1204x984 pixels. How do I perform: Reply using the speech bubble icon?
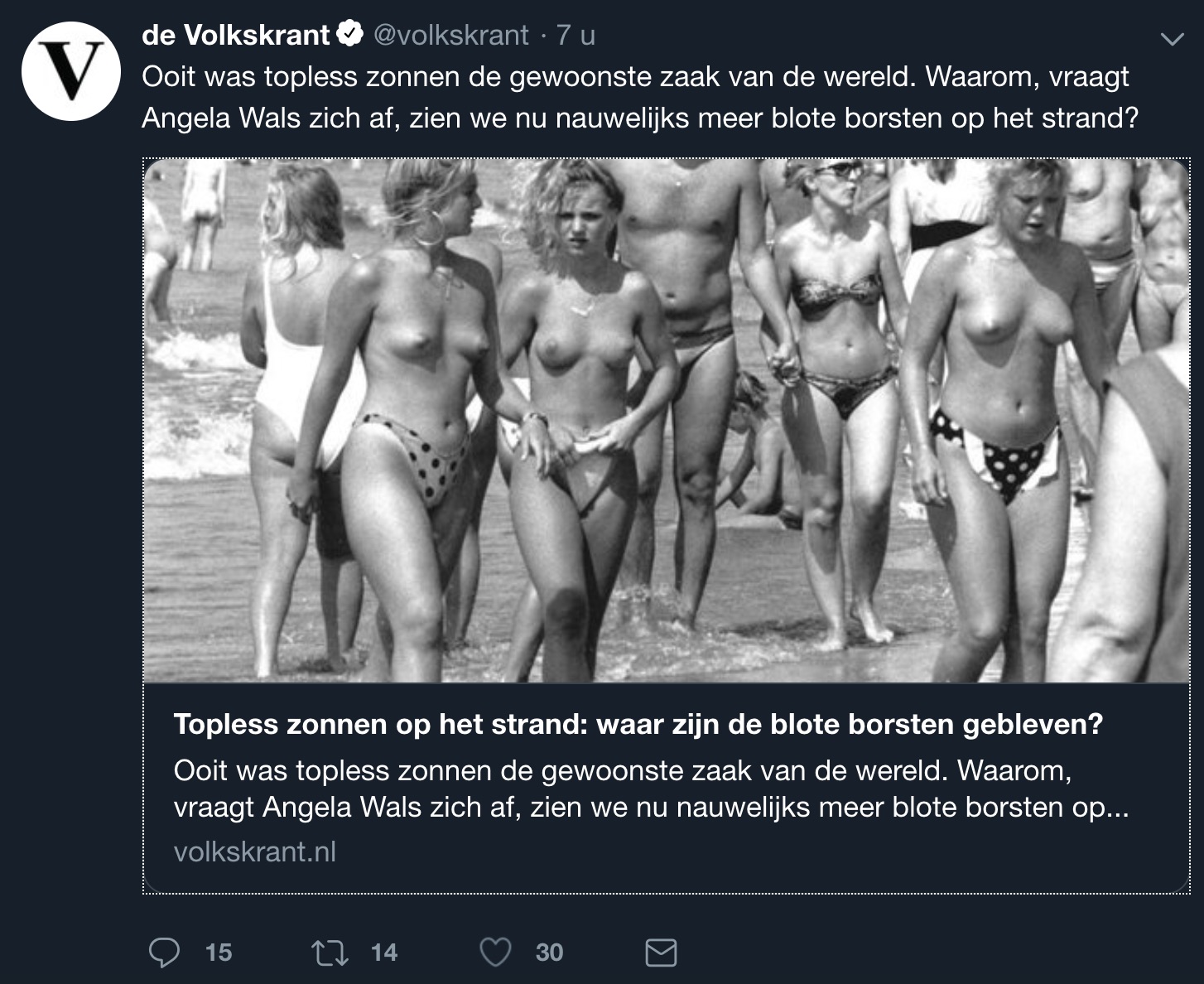pos(164,952)
